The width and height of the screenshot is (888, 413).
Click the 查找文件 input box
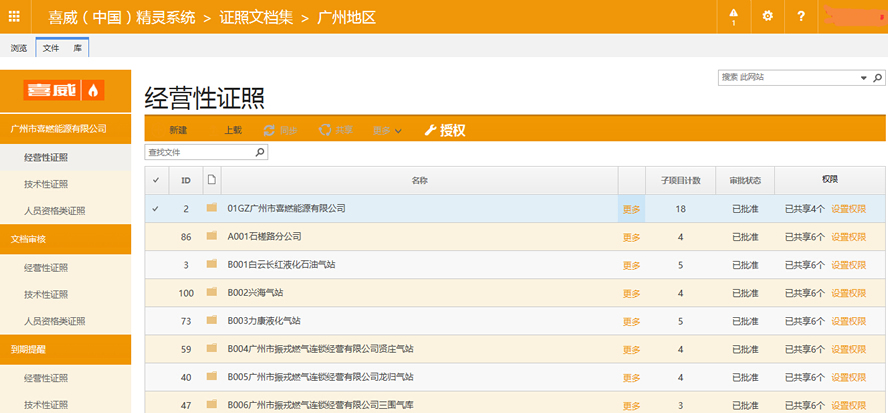tap(199, 152)
